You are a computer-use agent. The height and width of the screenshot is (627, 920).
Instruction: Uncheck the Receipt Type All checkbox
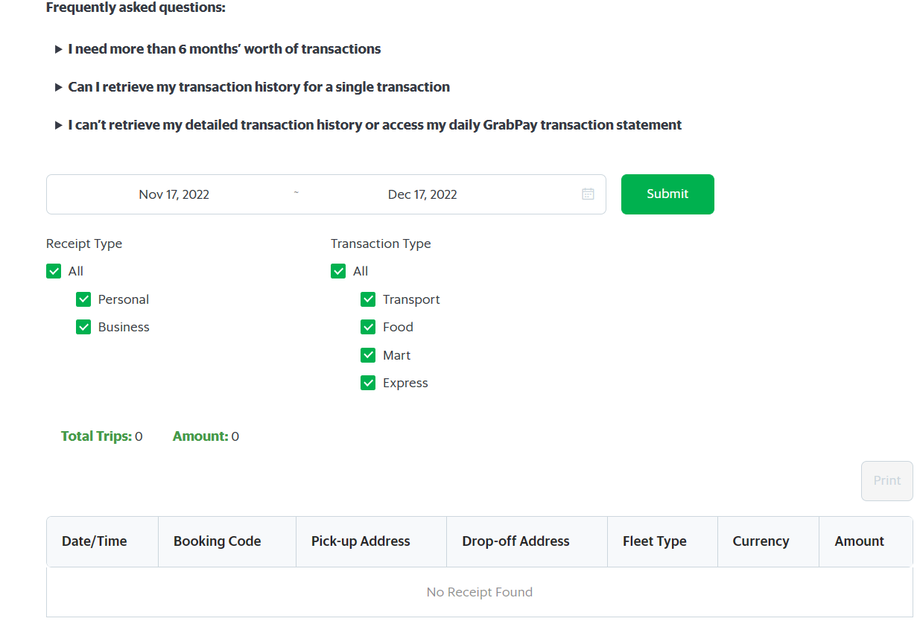(x=54, y=271)
